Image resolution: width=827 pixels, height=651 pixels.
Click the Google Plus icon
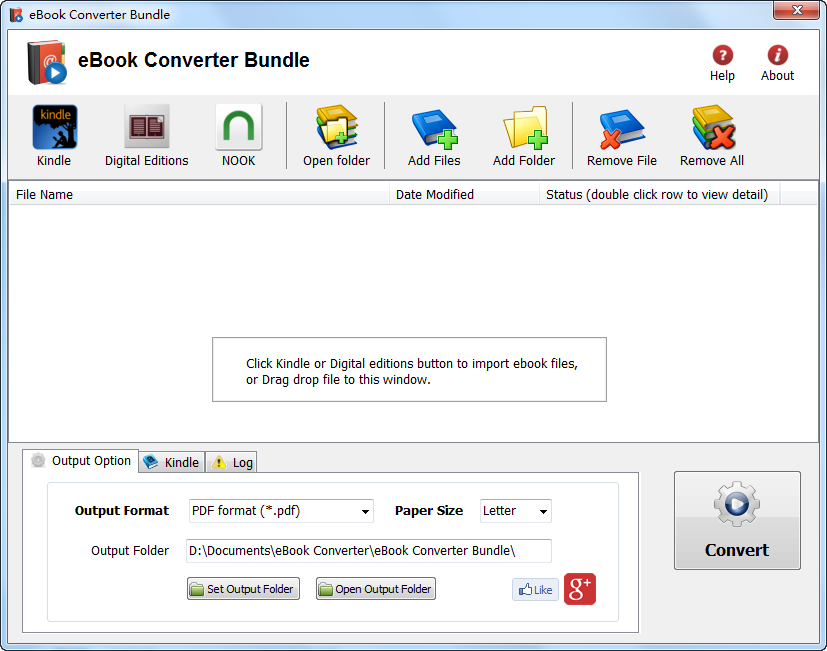[x=580, y=589]
